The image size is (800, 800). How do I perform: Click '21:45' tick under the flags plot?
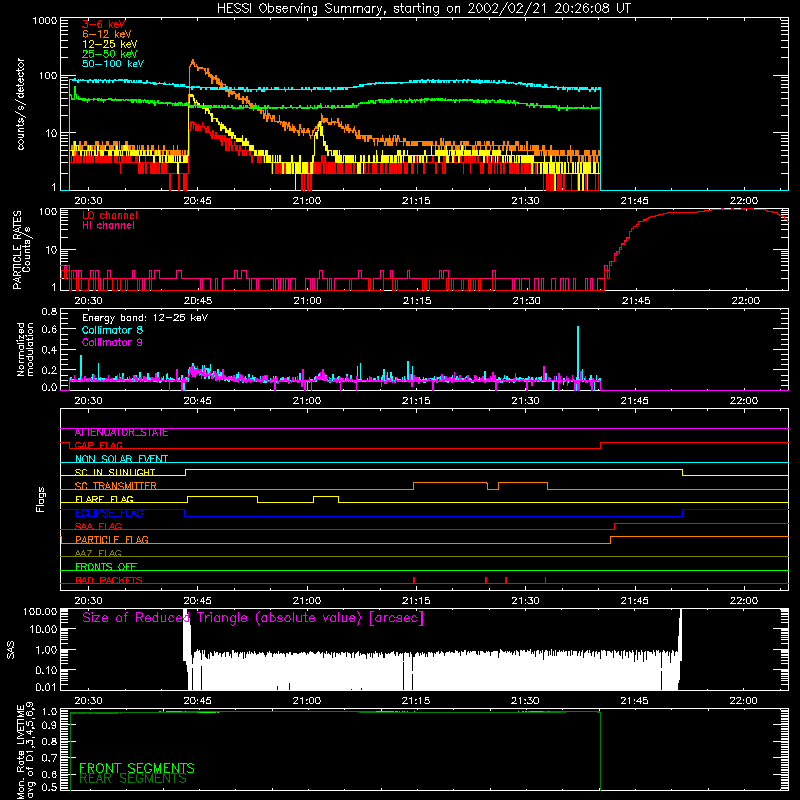click(x=635, y=601)
